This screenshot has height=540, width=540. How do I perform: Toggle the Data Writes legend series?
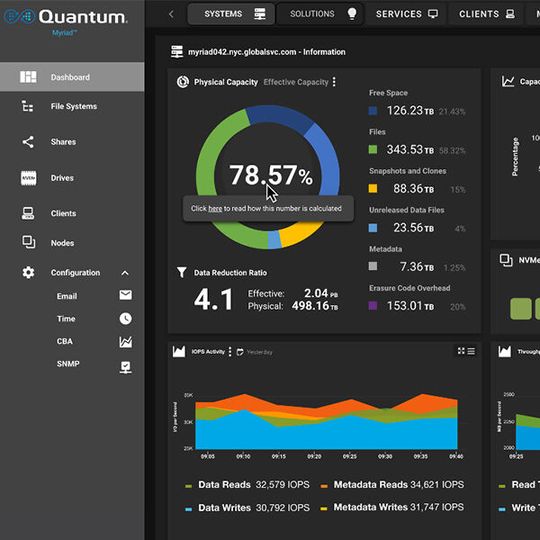coord(247,508)
